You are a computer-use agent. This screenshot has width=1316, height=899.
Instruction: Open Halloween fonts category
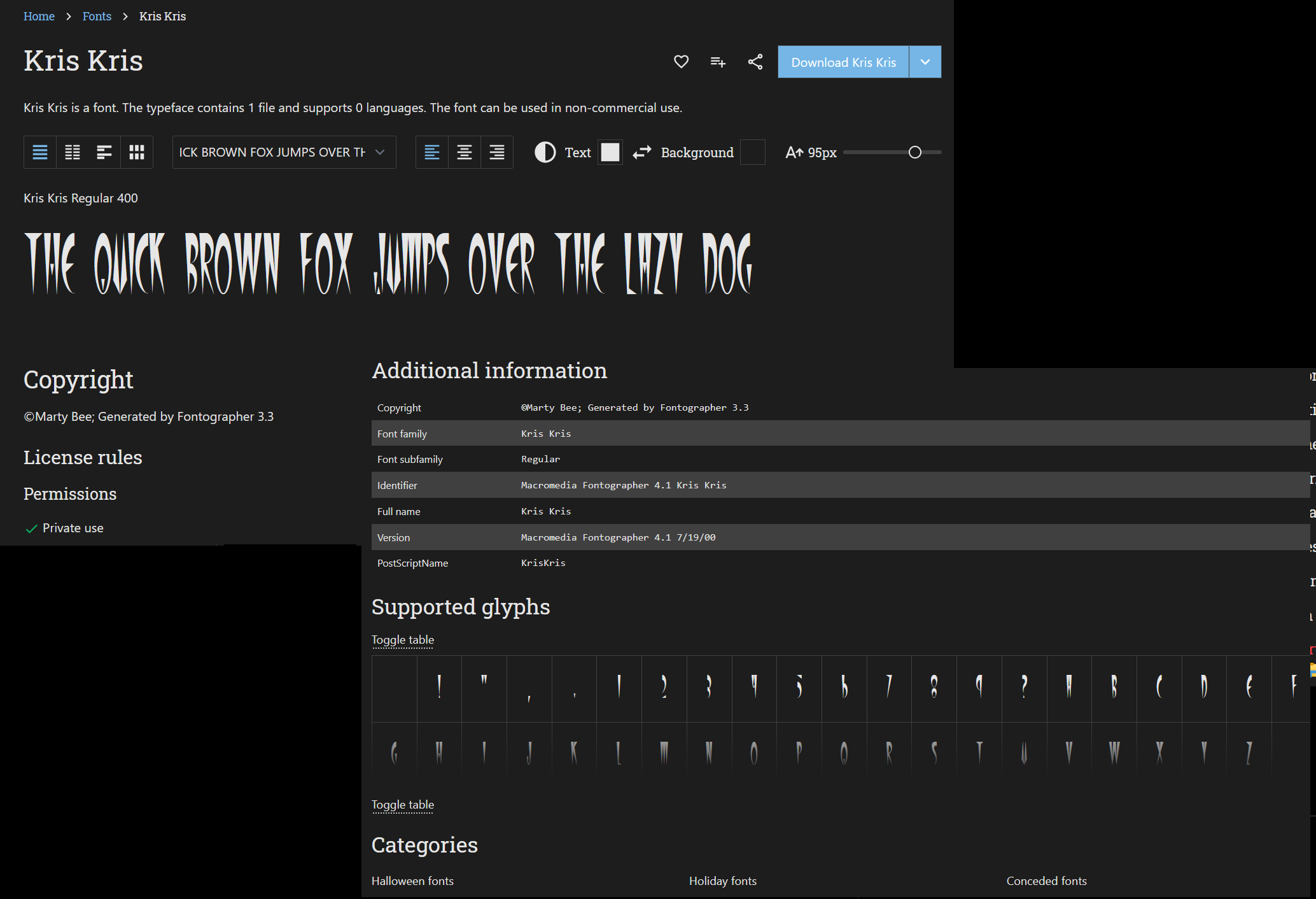[x=412, y=881]
